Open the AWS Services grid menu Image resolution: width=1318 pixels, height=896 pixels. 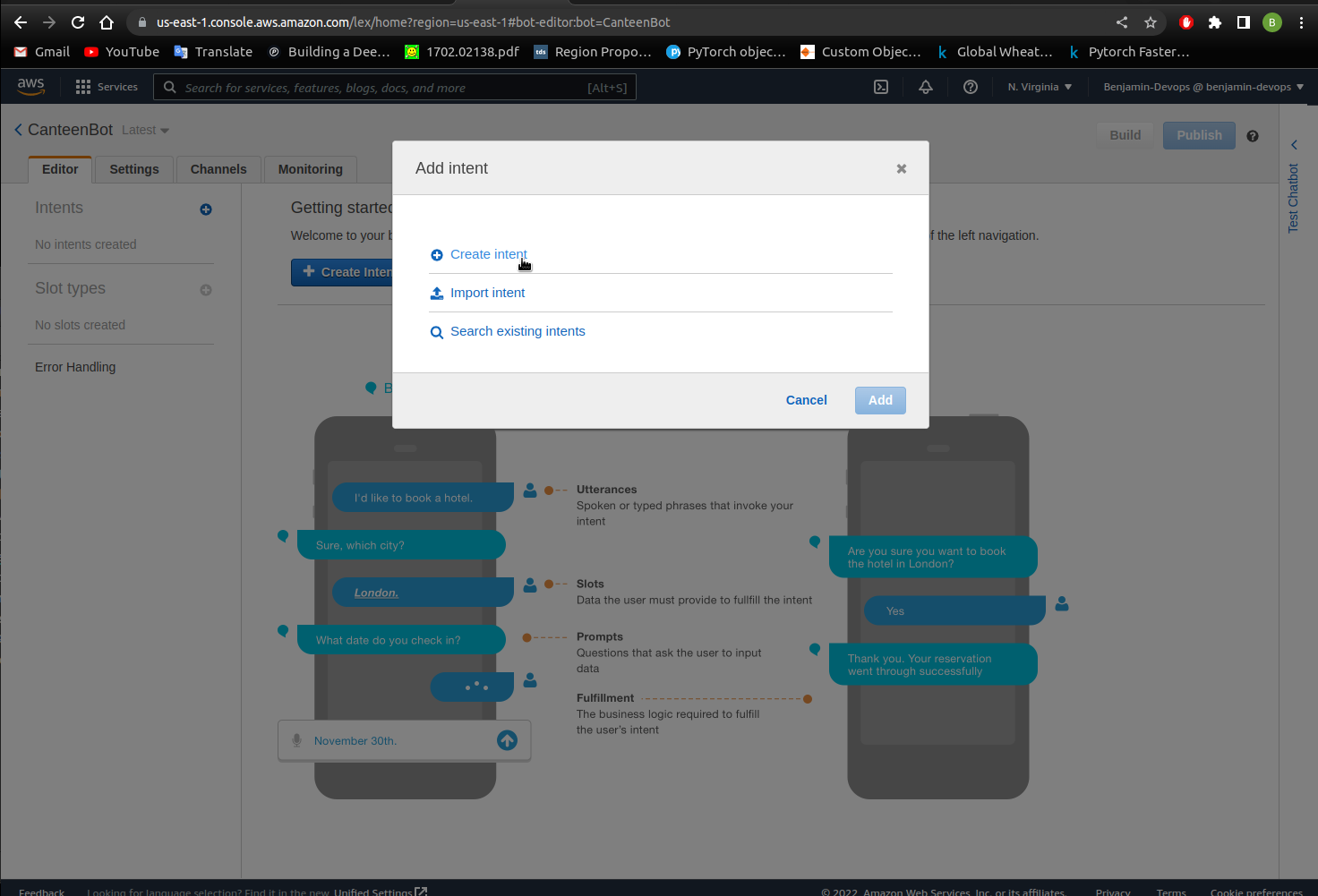107,87
